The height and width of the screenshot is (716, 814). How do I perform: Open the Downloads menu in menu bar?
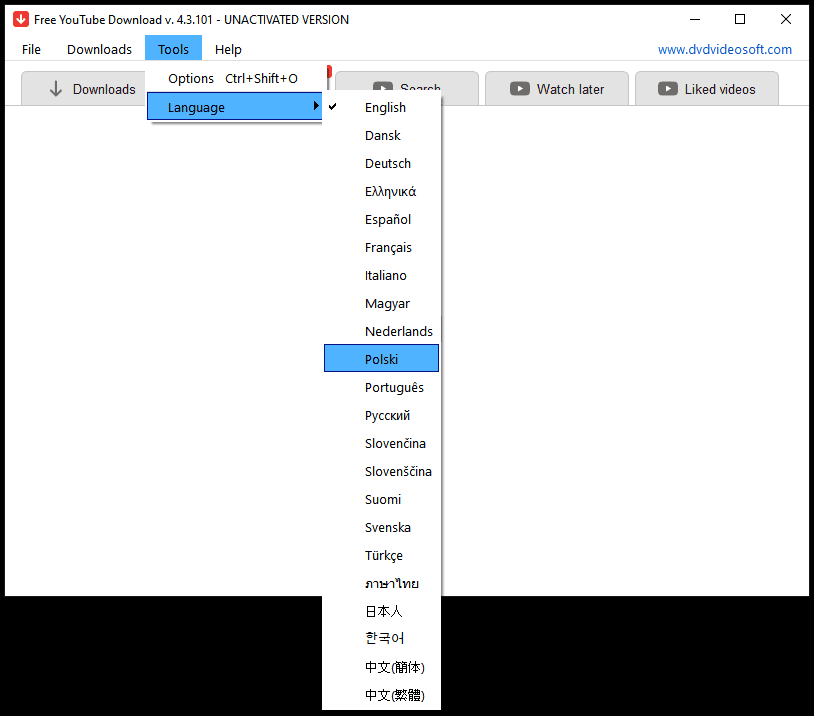coord(99,49)
